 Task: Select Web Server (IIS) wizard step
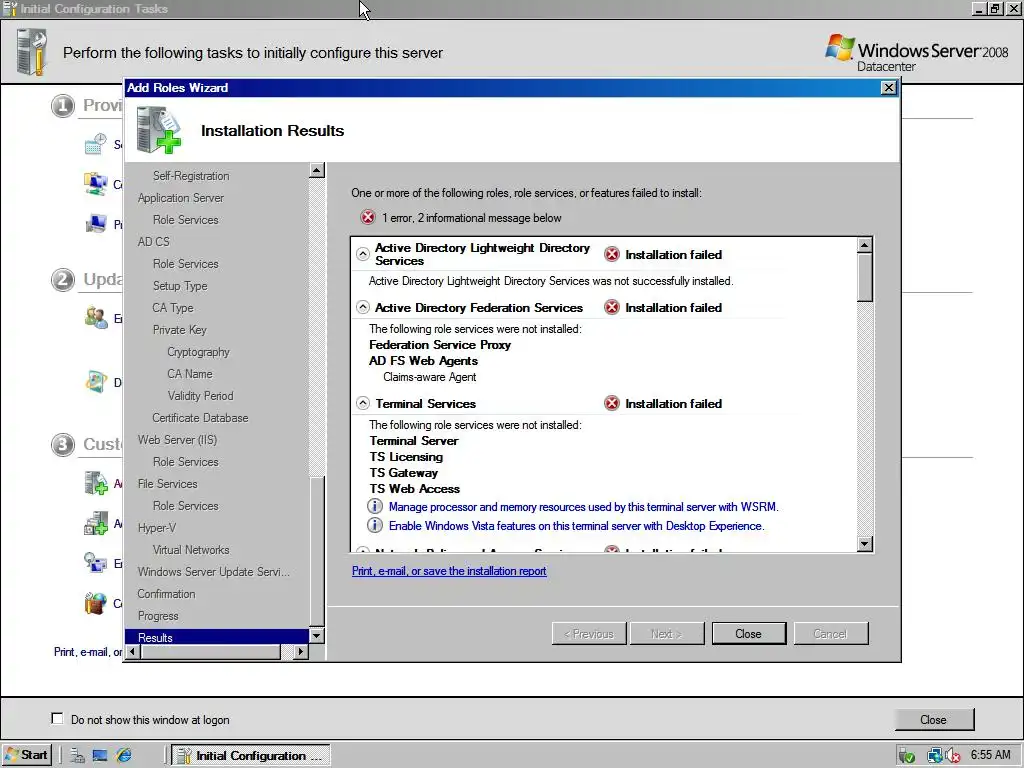[177, 440]
